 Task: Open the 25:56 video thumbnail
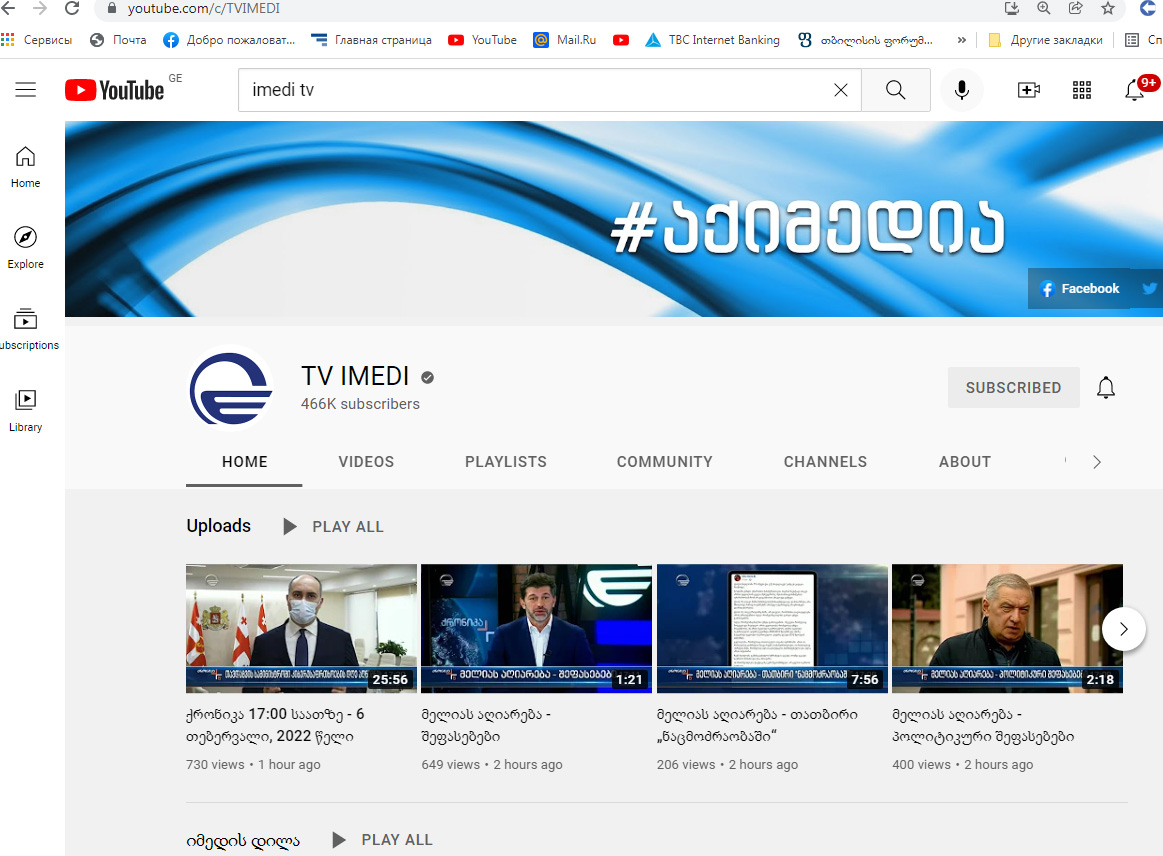click(301, 628)
